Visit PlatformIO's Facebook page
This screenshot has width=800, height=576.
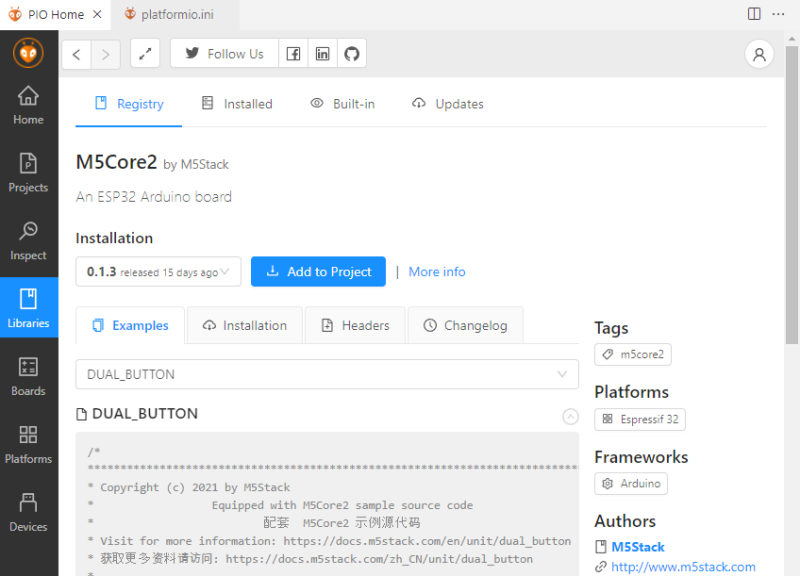pos(293,53)
